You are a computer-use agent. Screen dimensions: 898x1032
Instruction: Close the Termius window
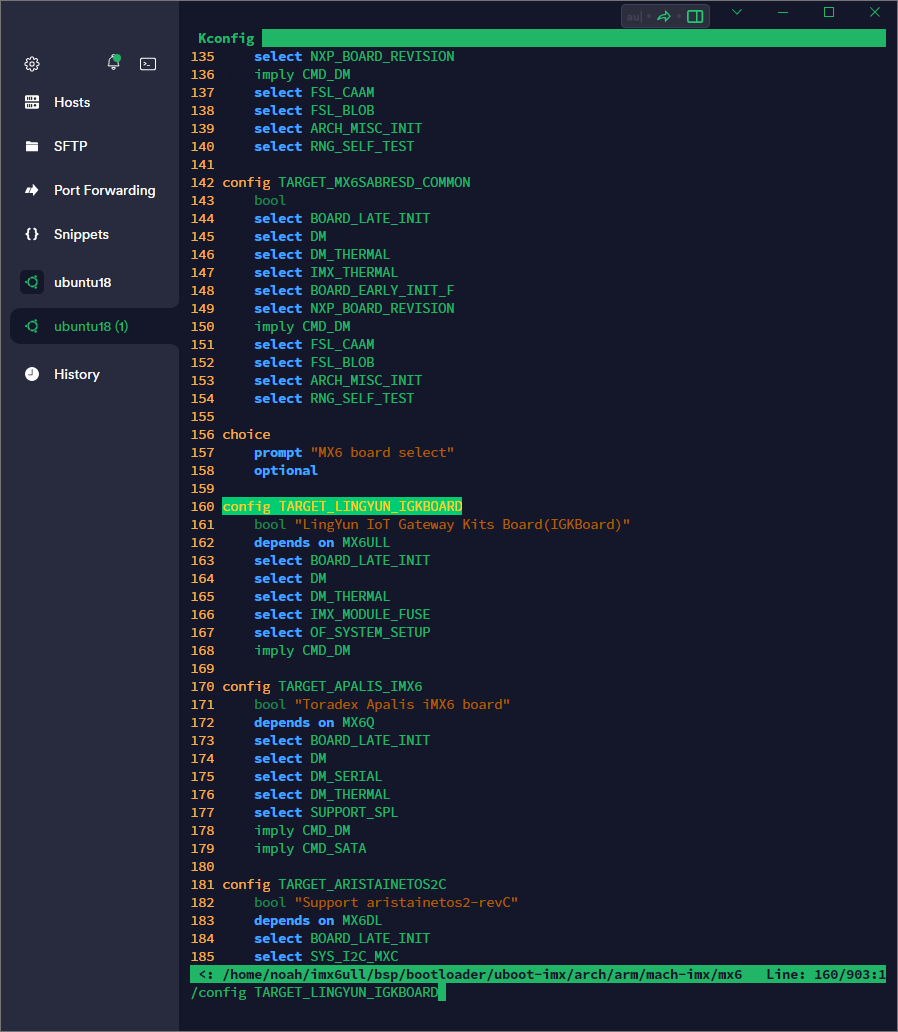pos(875,12)
